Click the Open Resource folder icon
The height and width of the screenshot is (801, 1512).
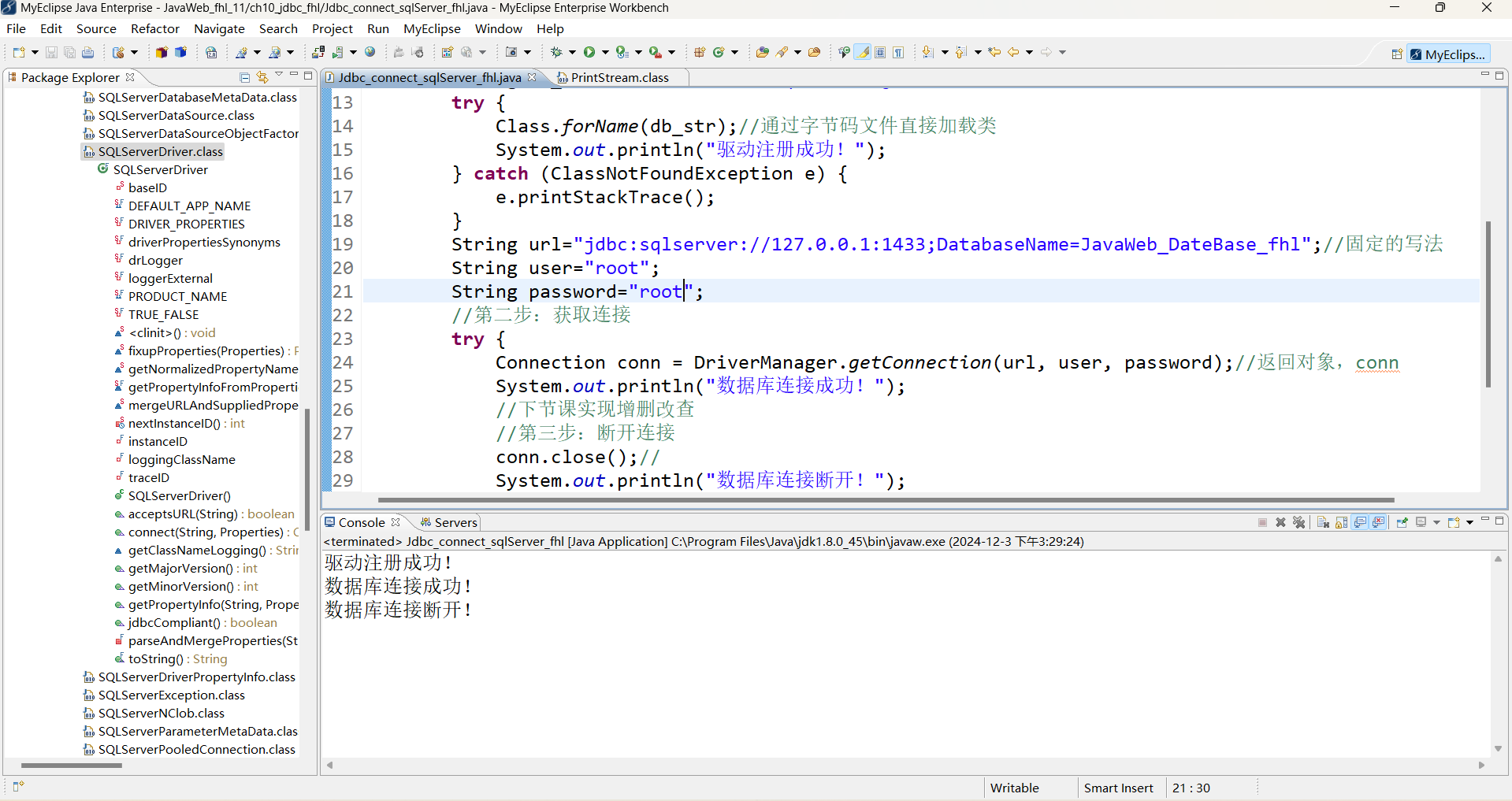coord(814,52)
